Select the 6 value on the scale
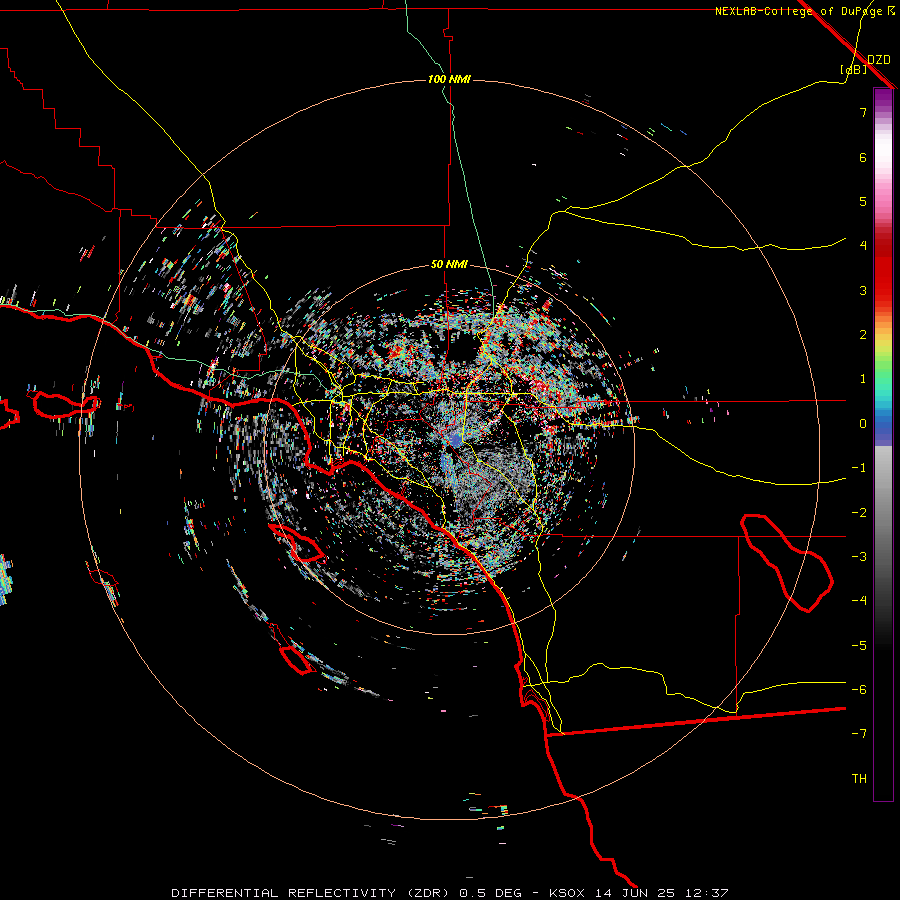Image resolution: width=900 pixels, height=900 pixels. coord(863,157)
